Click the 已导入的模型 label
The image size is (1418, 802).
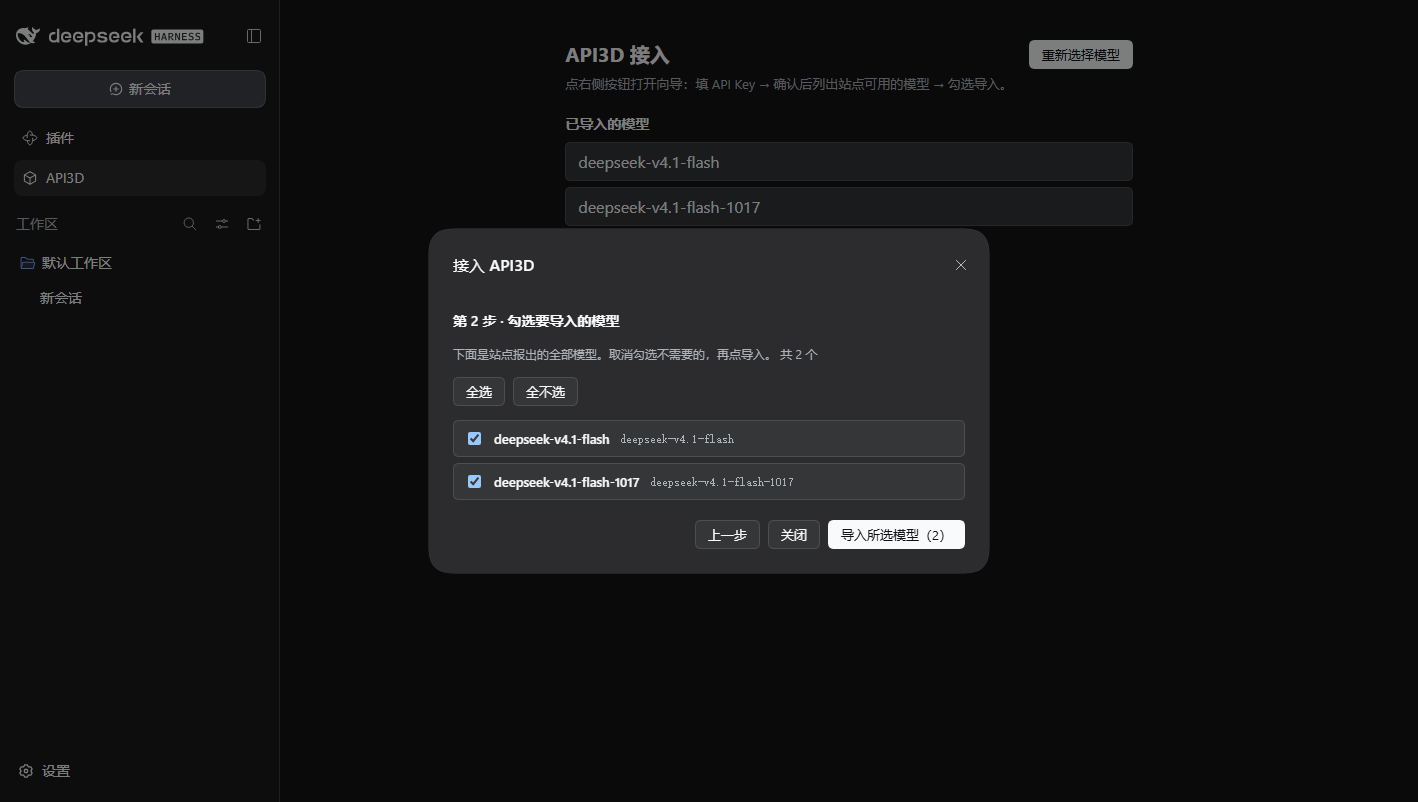(x=607, y=124)
